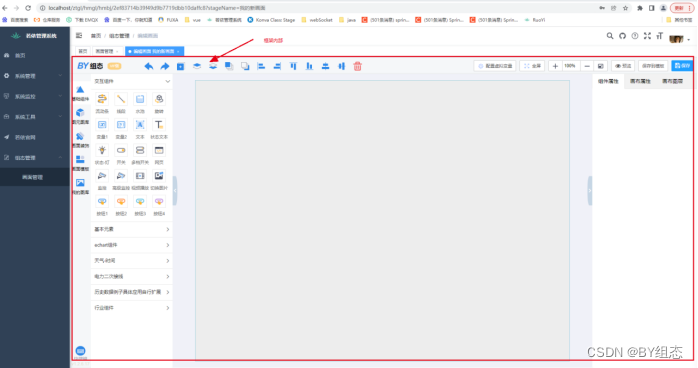
Task: Expand the 电力二次接线 section
Action: click(131, 276)
